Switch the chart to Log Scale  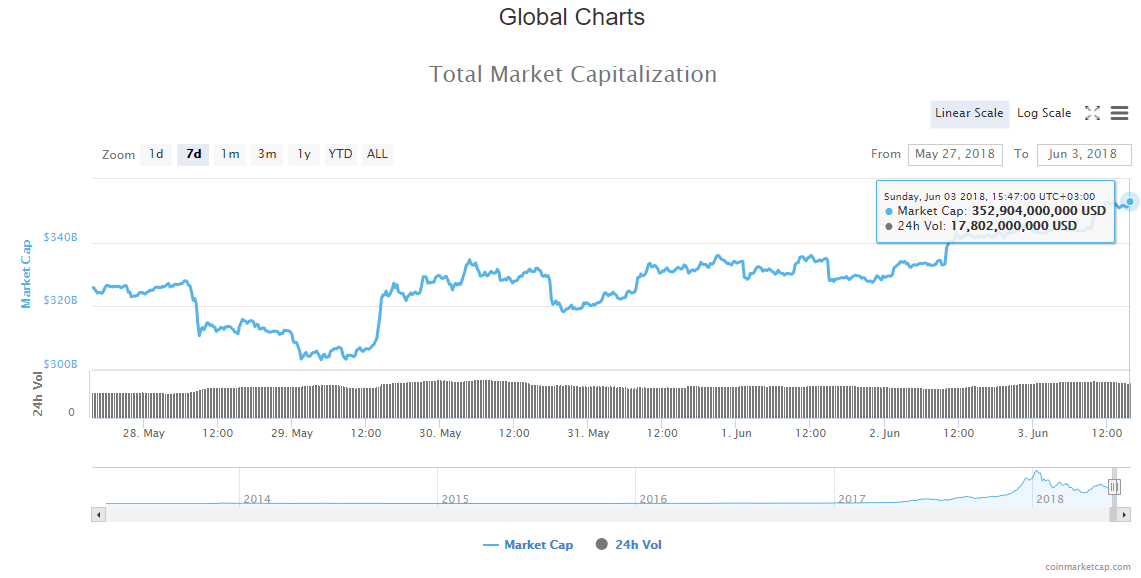pyautogui.click(x=1044, y=113)
